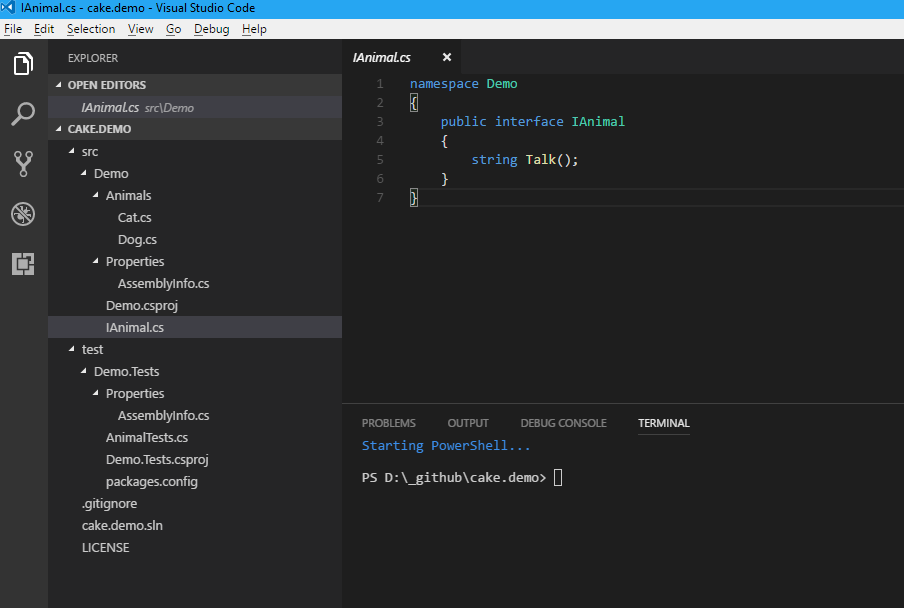
Task: Open the Extensions view icon
Action: [23, 264]
